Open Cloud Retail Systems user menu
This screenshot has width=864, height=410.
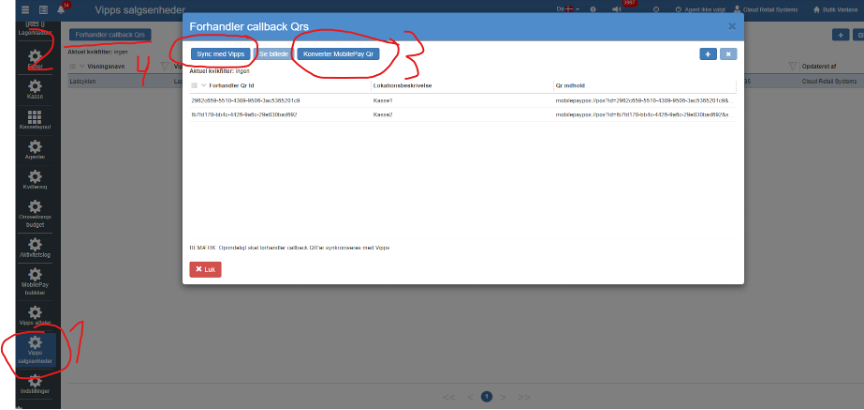tap(765, 10)
